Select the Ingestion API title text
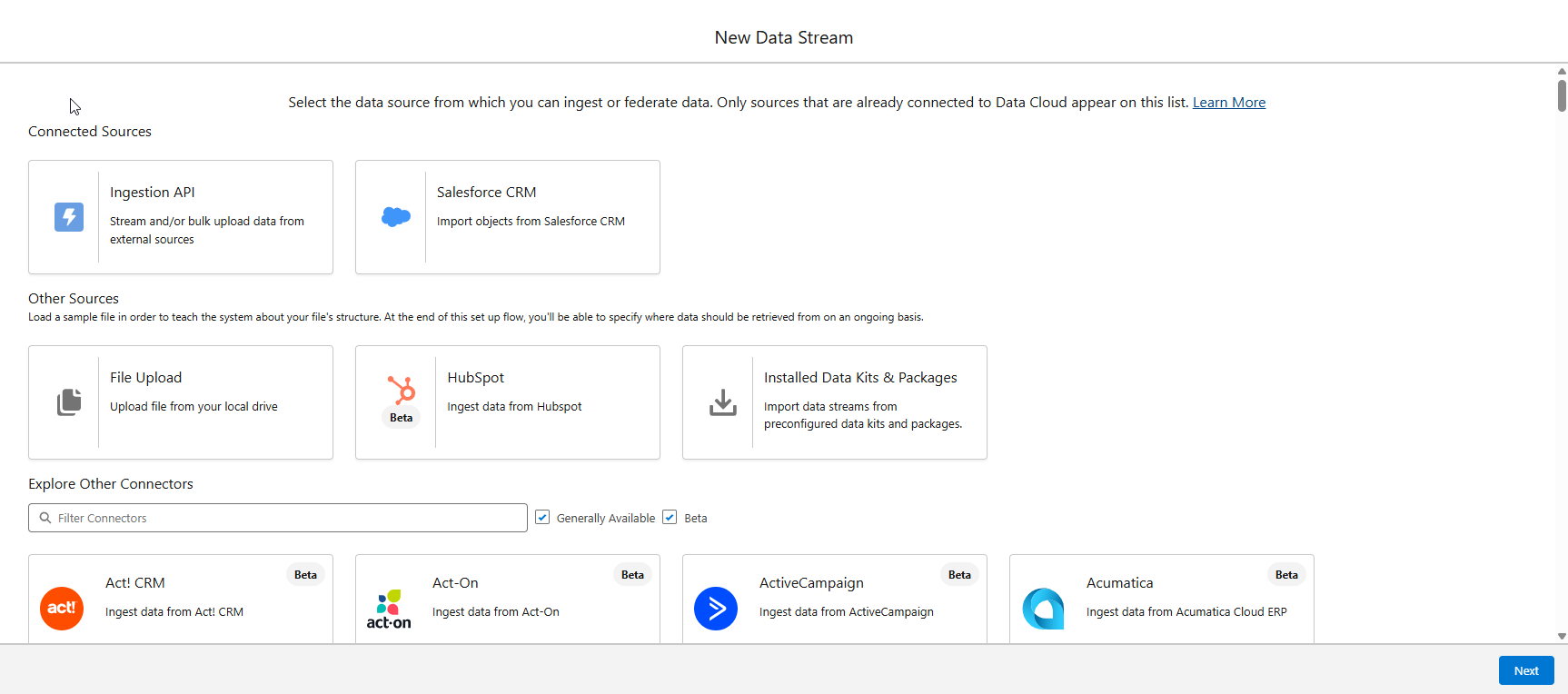 pos(152,193)
